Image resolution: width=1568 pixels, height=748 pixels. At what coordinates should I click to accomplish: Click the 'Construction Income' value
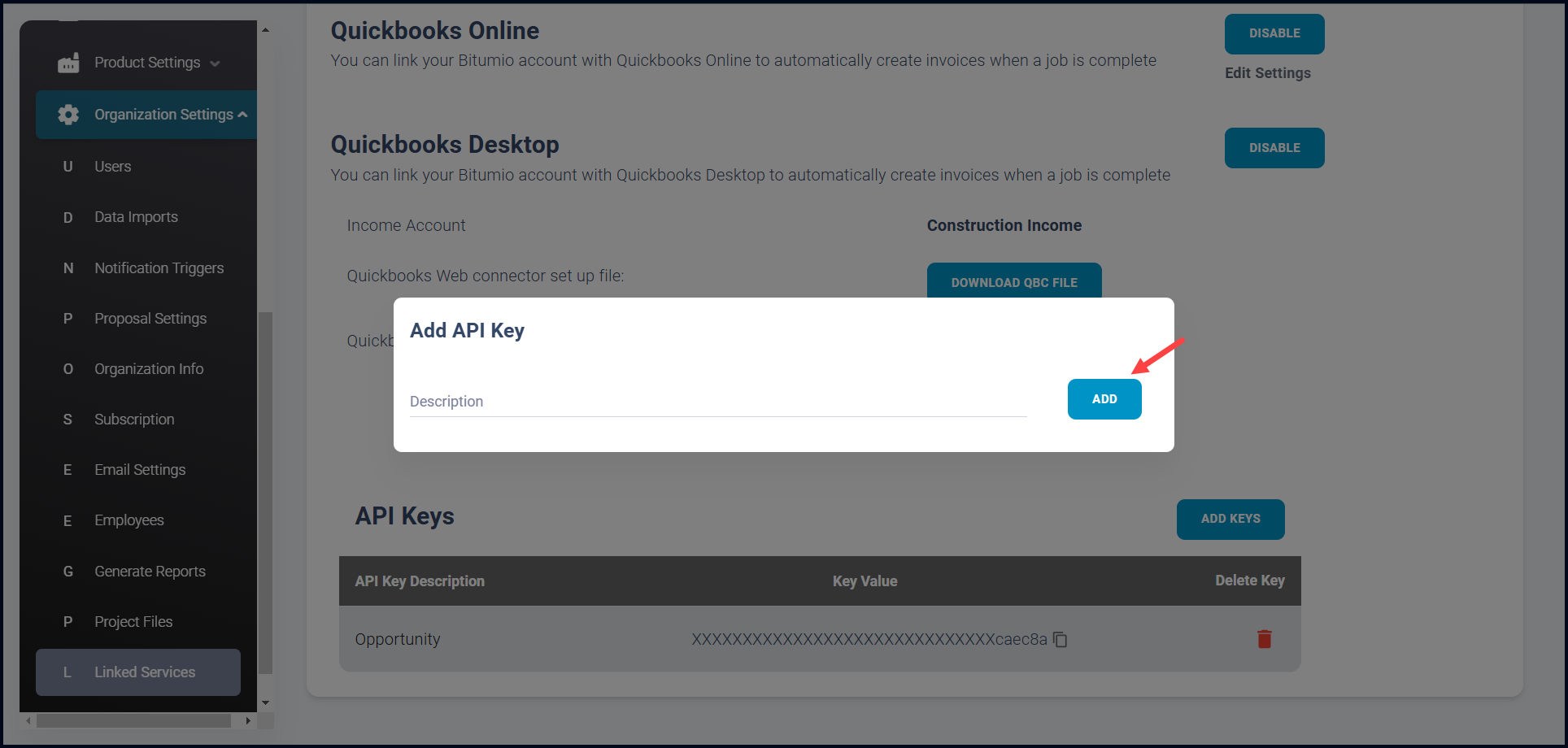(1004, 225)
